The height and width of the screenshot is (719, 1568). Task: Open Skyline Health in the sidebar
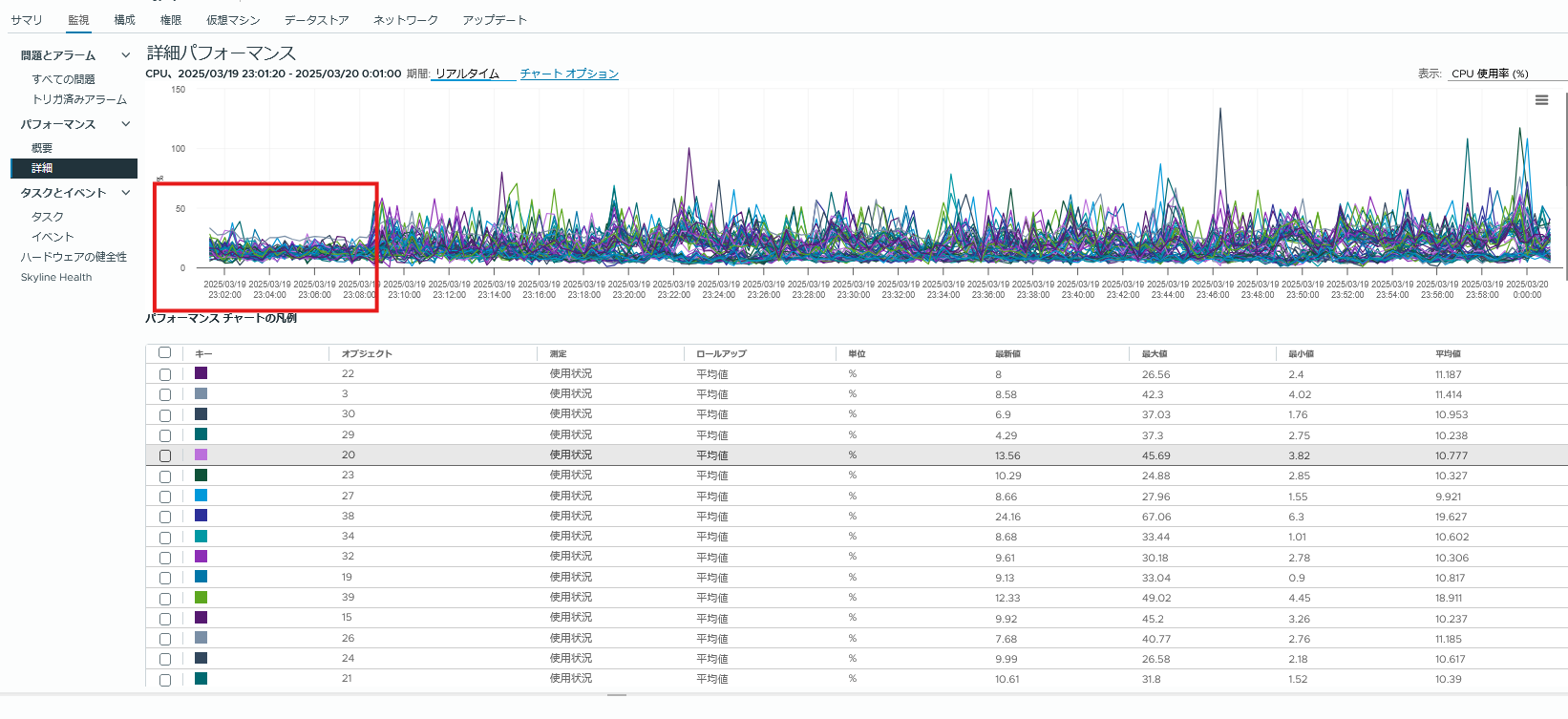click(x=56, y=278)
